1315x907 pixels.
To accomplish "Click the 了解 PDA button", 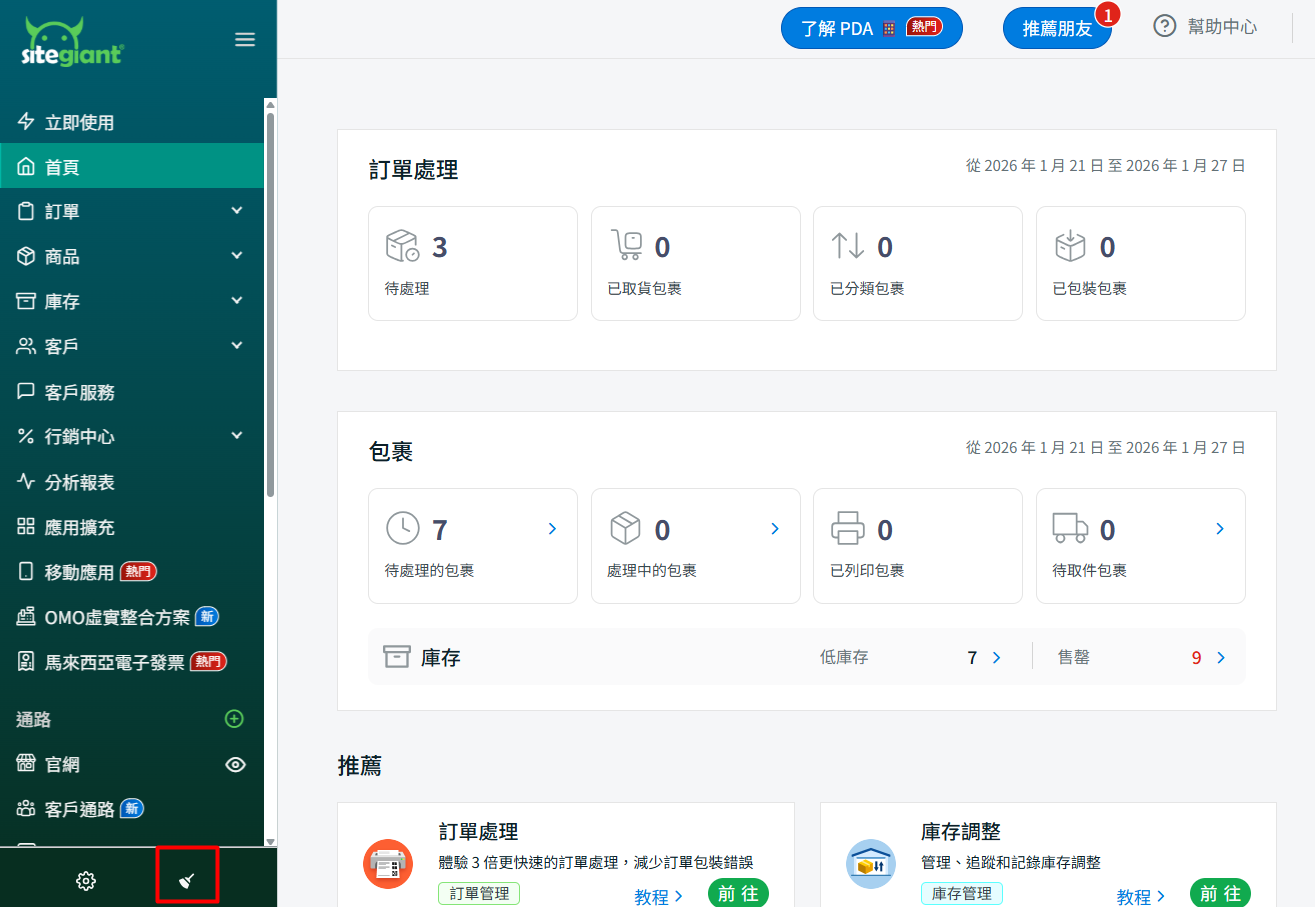I will (x=870, y=28).
